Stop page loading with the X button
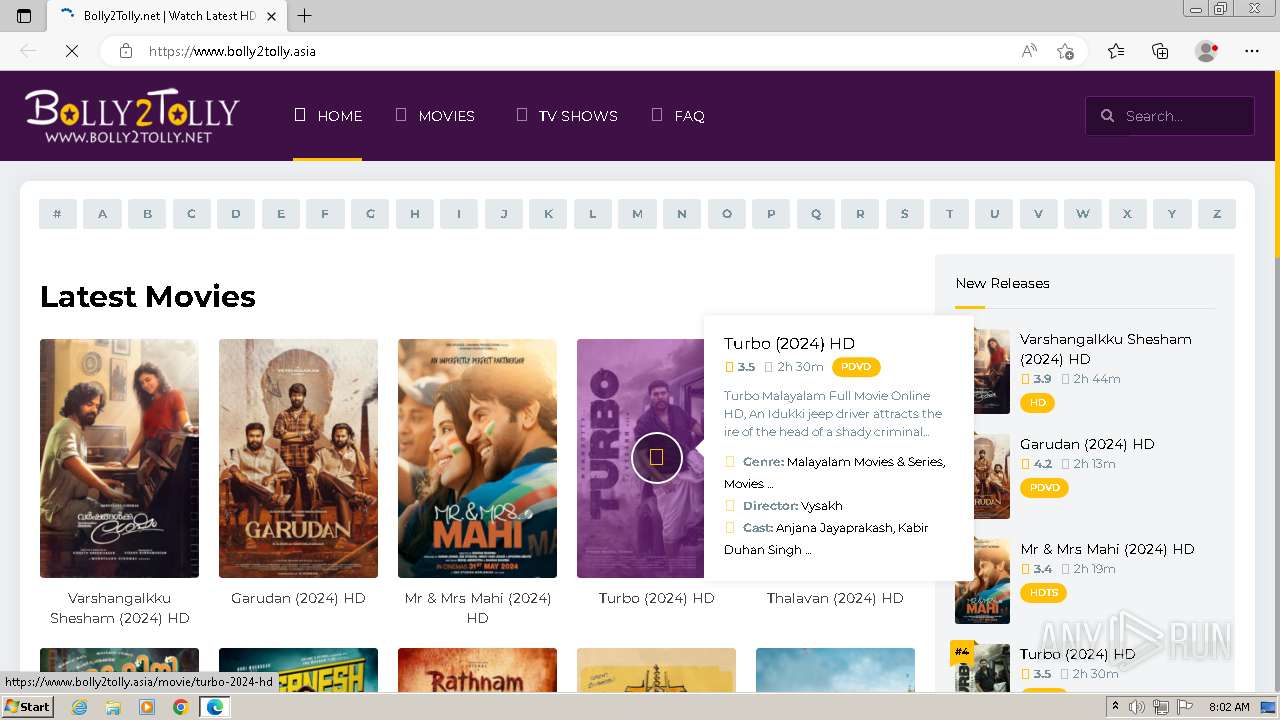 (x=72, y=51)
